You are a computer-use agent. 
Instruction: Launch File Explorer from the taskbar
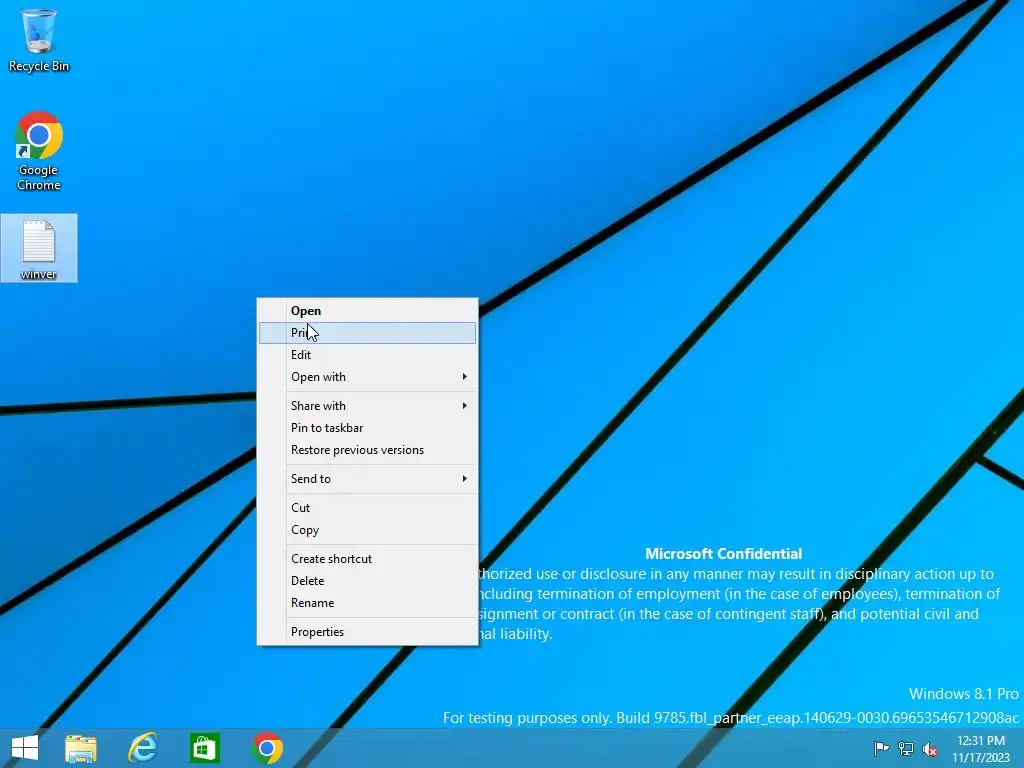point(81,748)
